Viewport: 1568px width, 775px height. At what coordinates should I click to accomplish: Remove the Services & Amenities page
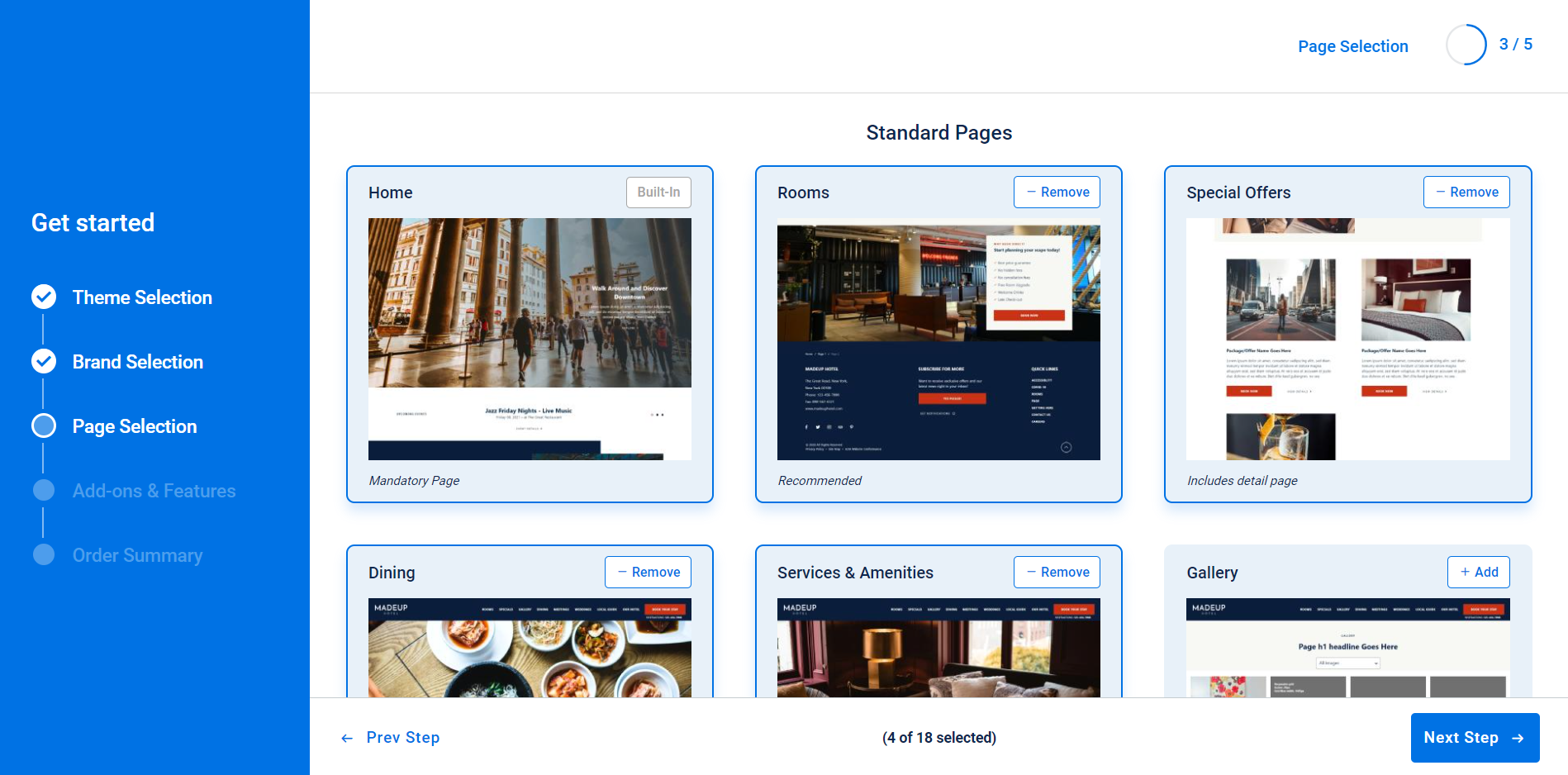tap(1057, 572)
